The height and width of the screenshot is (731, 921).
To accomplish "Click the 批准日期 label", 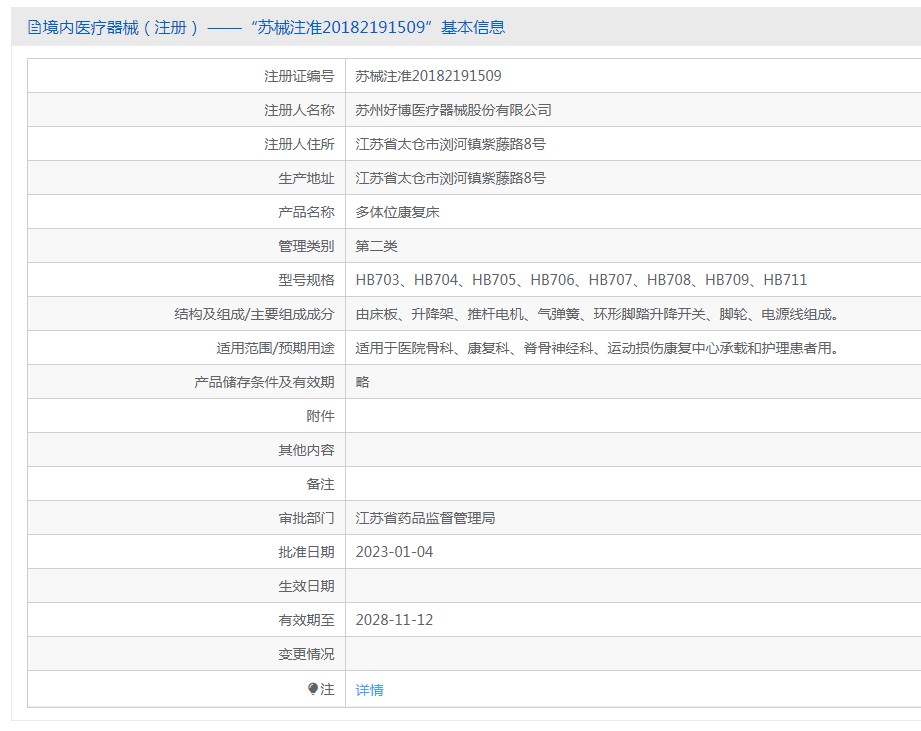I will tap(306, 552).
